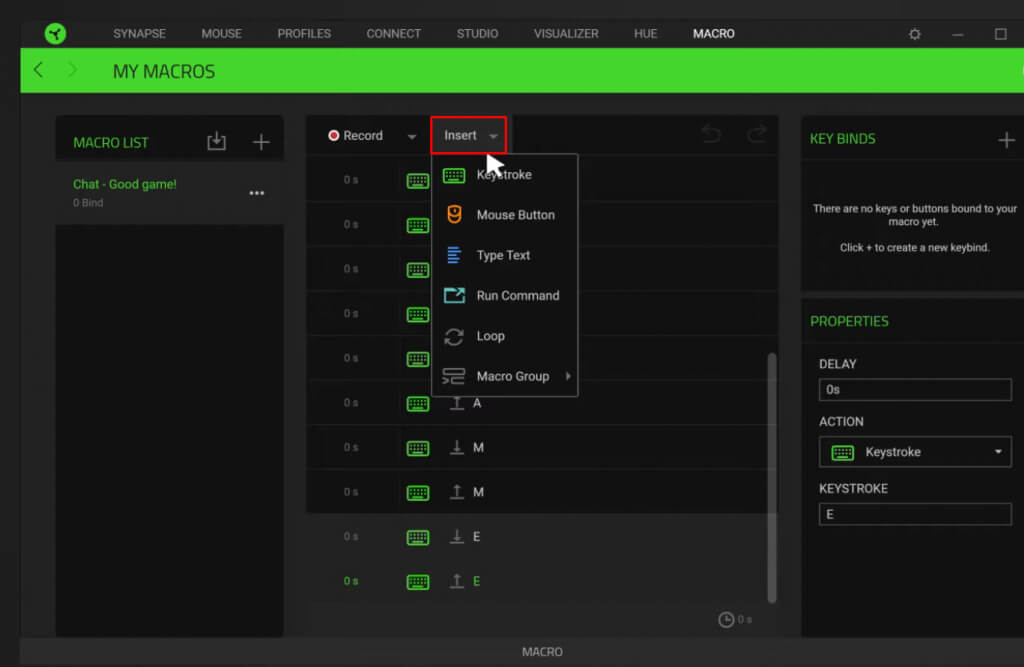Click the keyboard icon in the key up M row

coord(418,493)
